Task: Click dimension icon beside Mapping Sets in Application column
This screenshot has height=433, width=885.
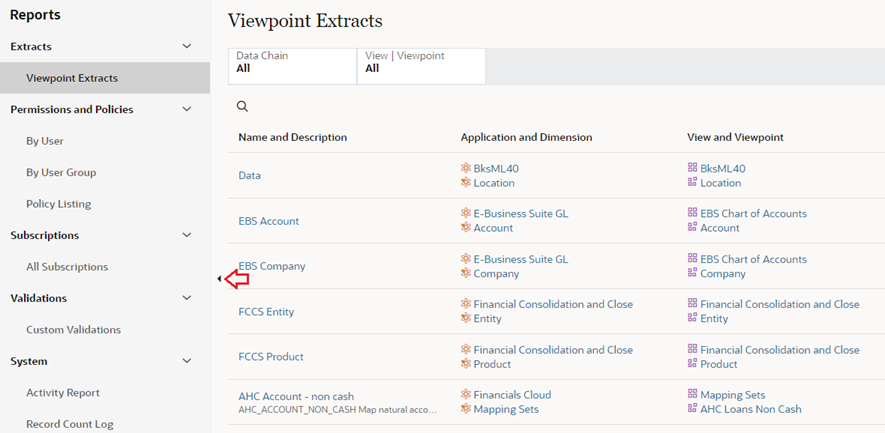Action: pos(466,409)
